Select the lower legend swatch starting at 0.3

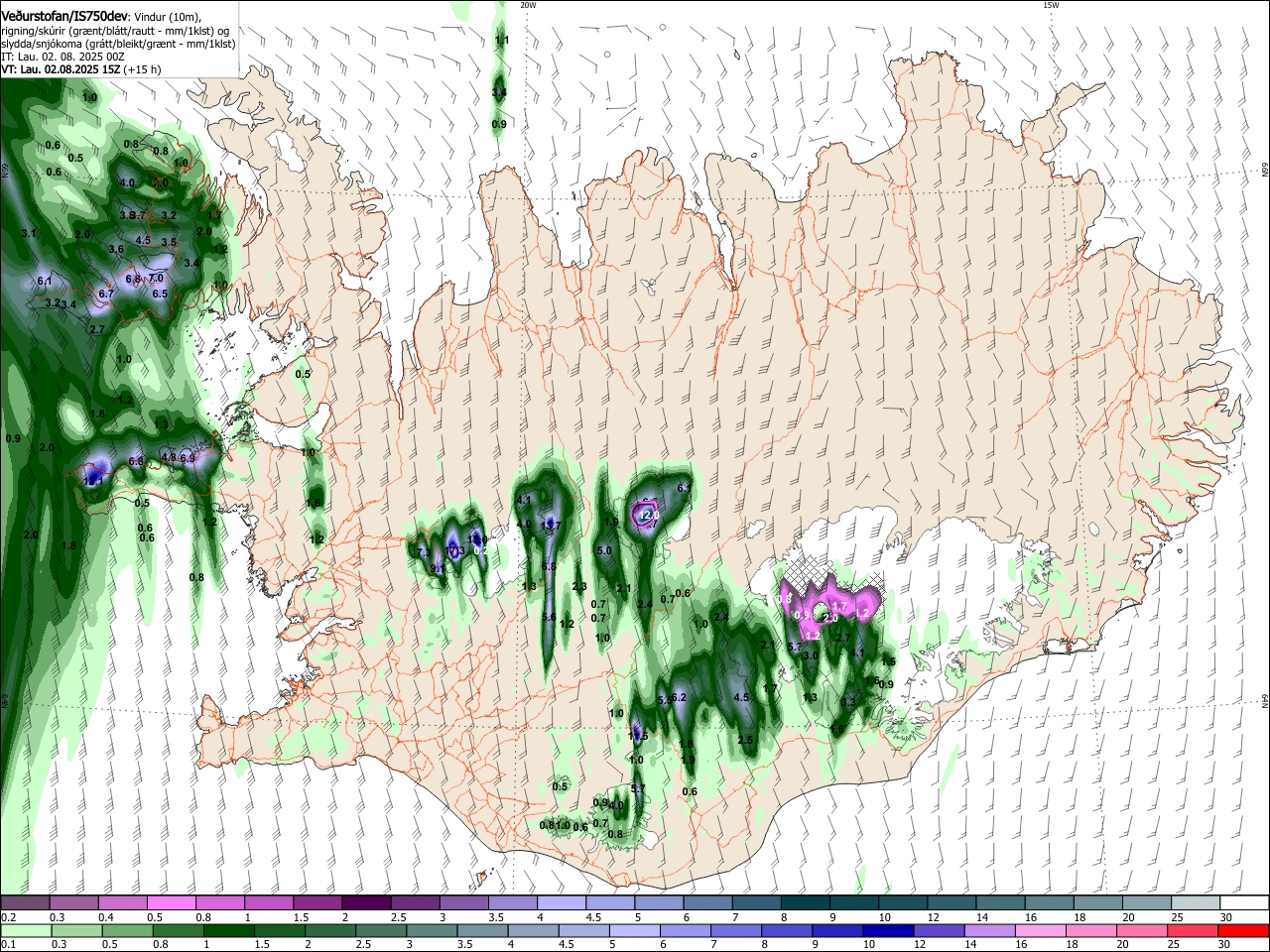[x=76, y=930]
